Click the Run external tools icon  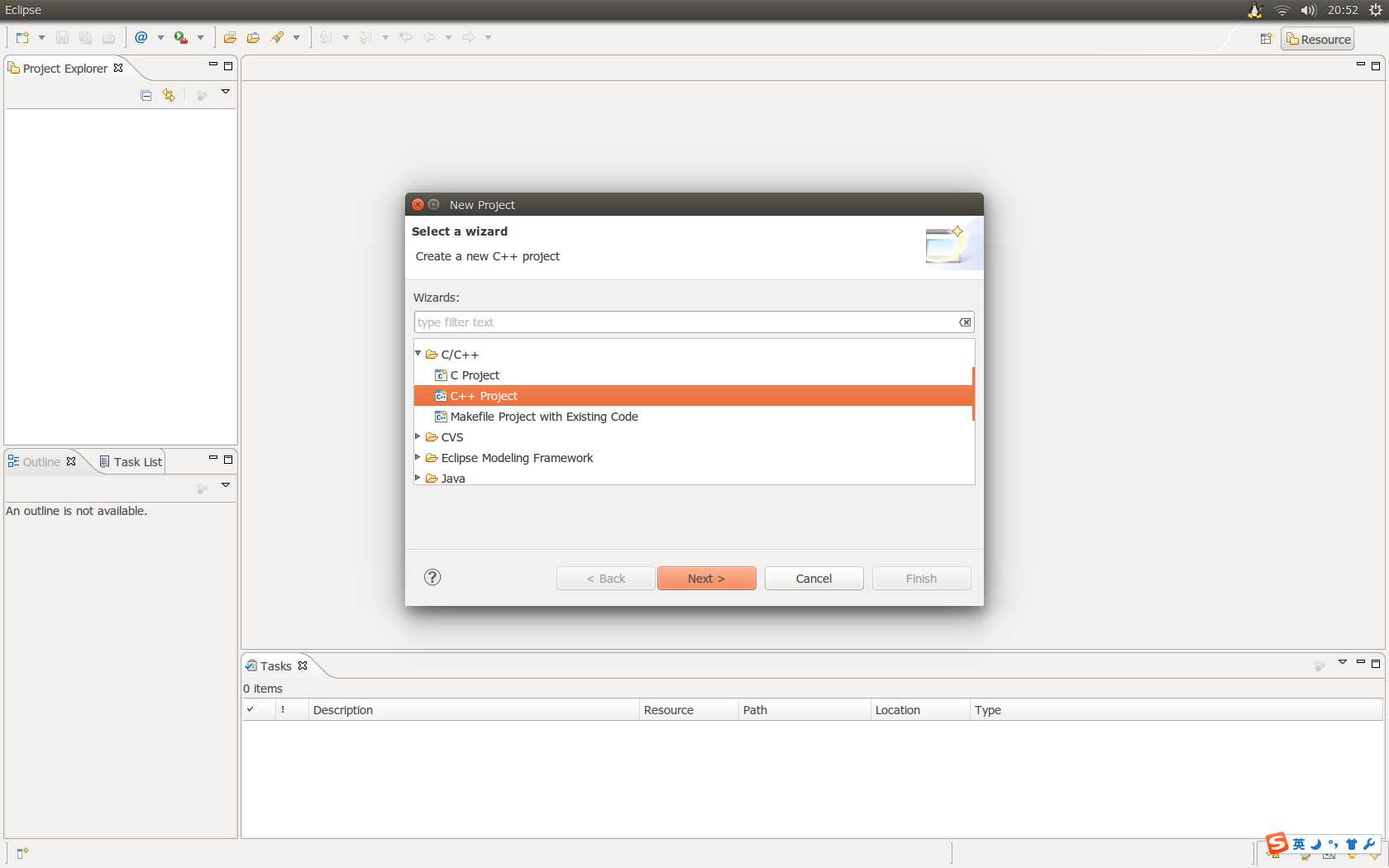click(180, 38)
